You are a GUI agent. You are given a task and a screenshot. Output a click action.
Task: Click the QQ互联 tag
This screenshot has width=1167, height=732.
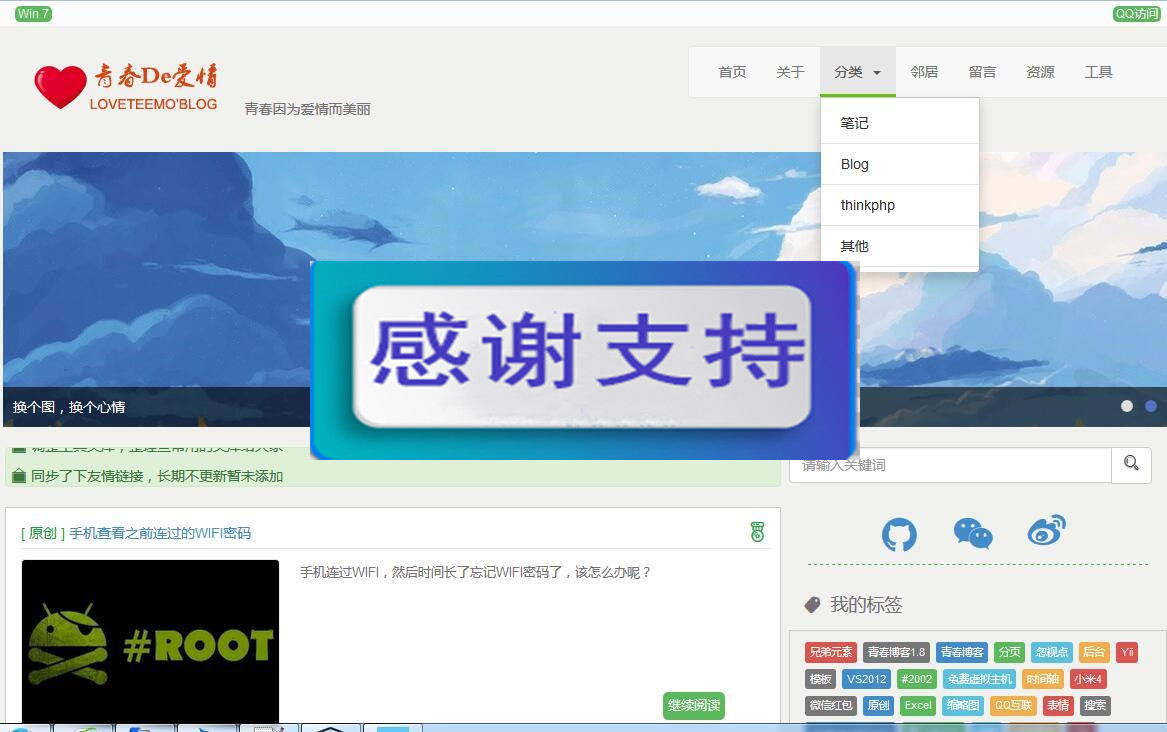pyautogui.click(x=1013, y=705)
